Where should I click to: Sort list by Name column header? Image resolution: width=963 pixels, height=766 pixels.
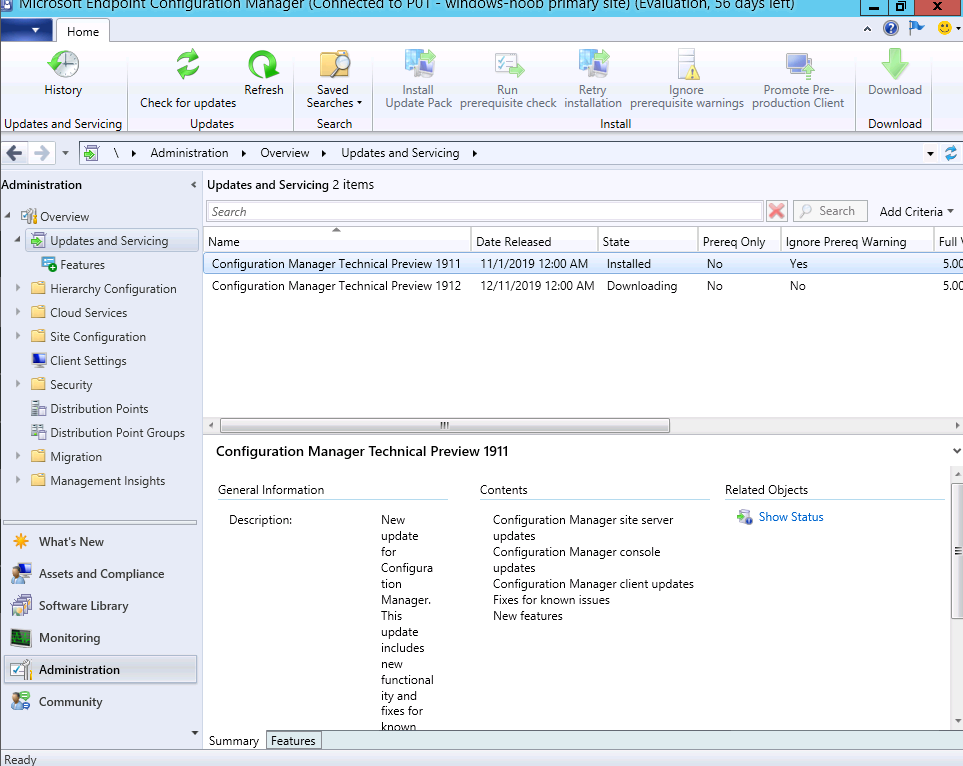(x=337, y=241)
